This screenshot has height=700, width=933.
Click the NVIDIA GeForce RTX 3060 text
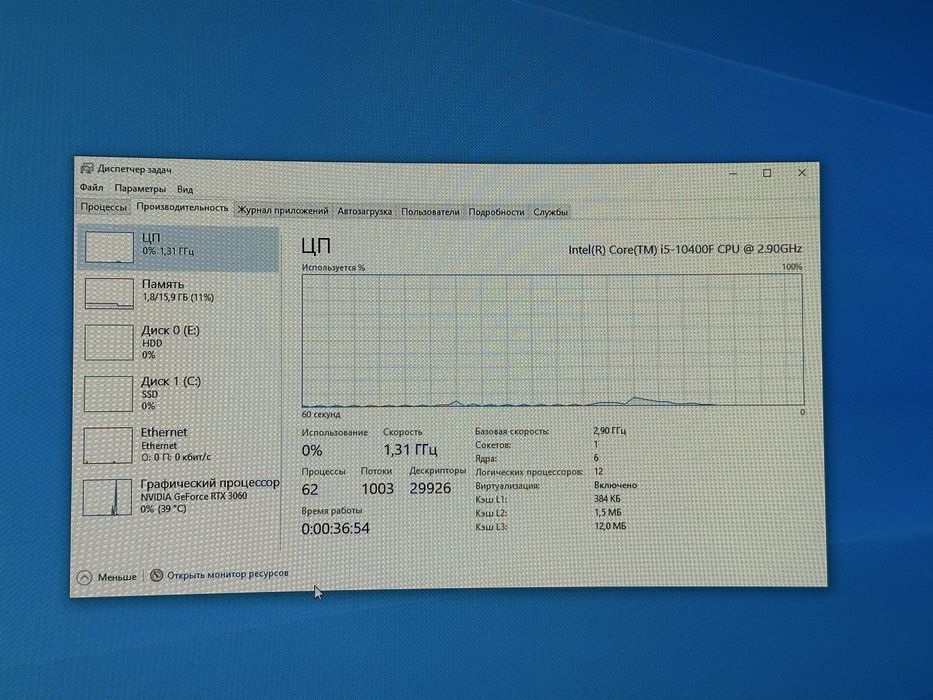[193, 496]
